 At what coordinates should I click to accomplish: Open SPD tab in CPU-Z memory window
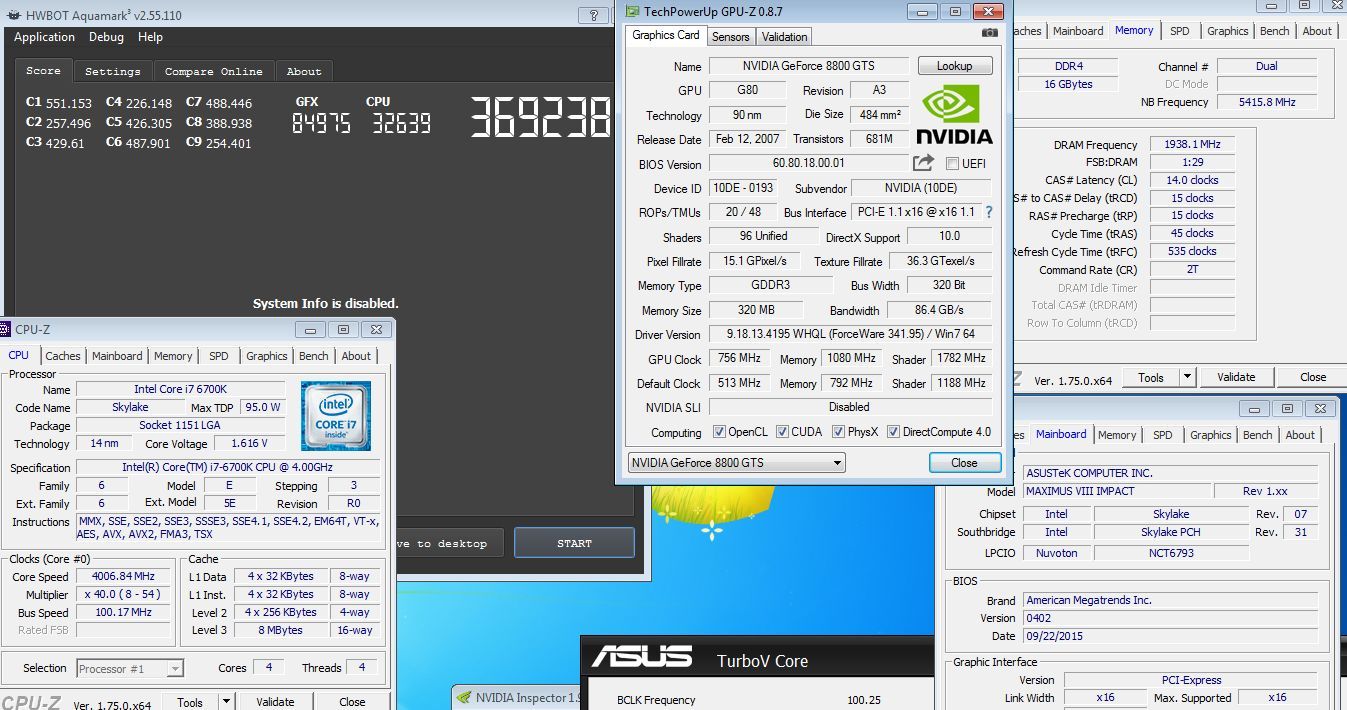point(1180,31)
